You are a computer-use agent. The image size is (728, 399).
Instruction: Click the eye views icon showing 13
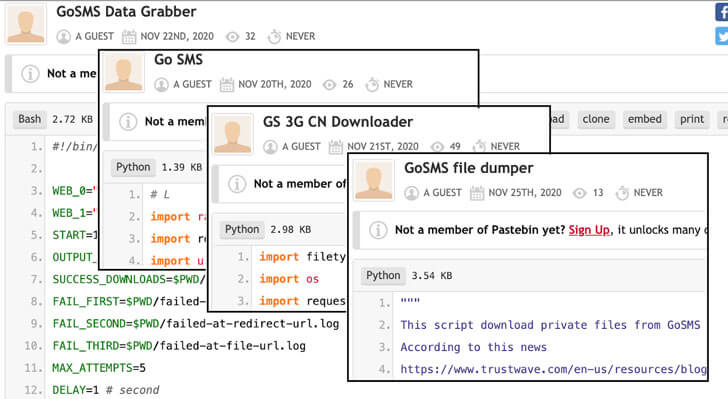(x=579, y=193)
